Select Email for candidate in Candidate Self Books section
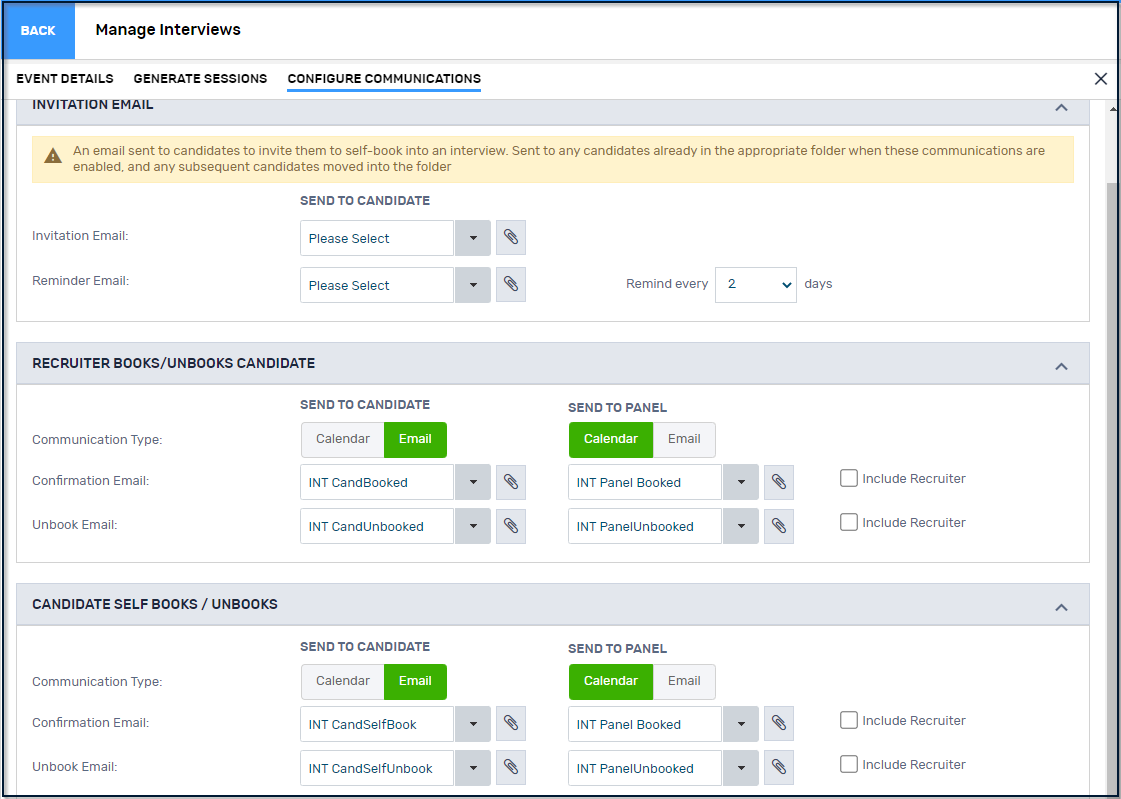The width and height of the screenshot is (1121, 799). coord(415,681)
